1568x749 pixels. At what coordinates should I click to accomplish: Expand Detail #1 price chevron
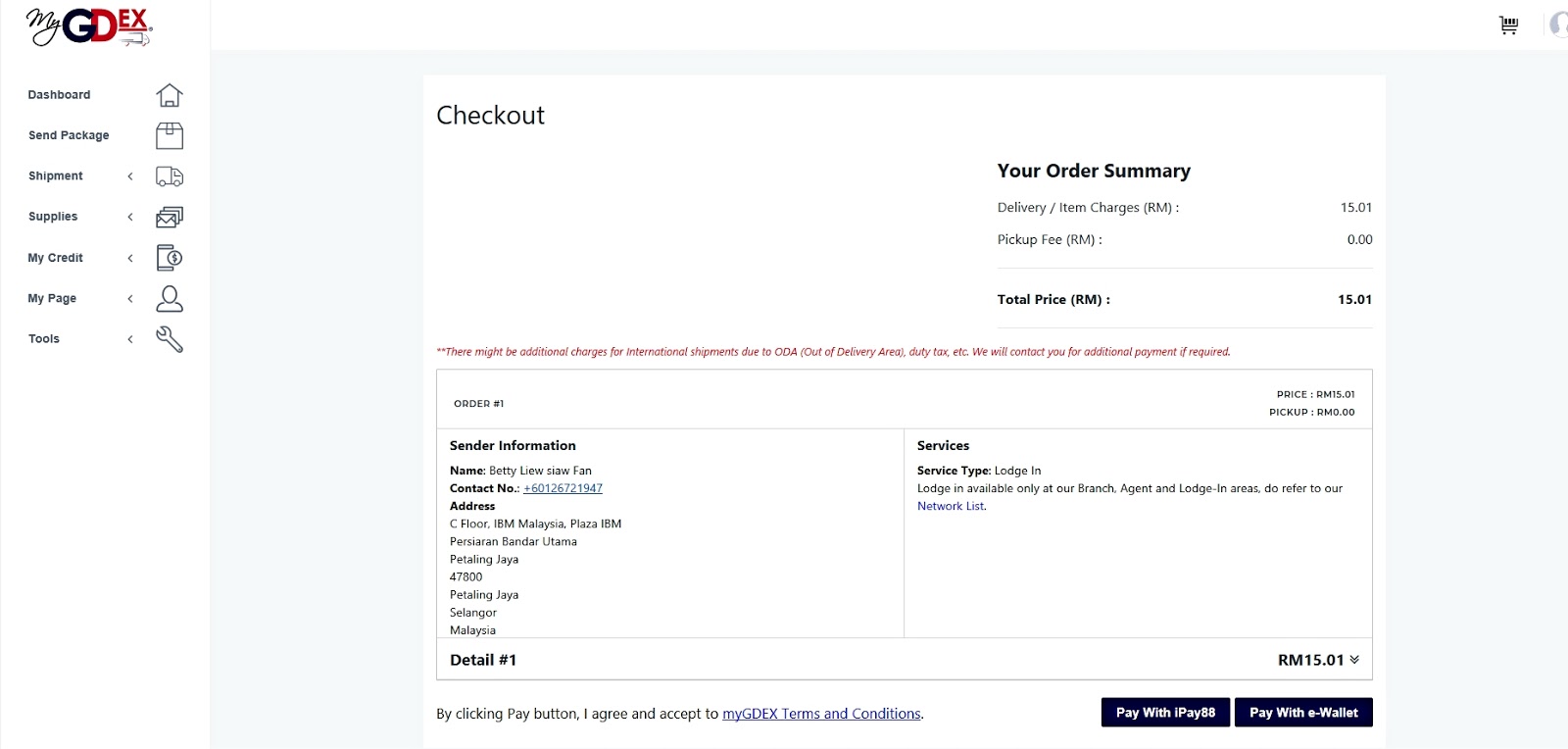tap(1354, 660)
